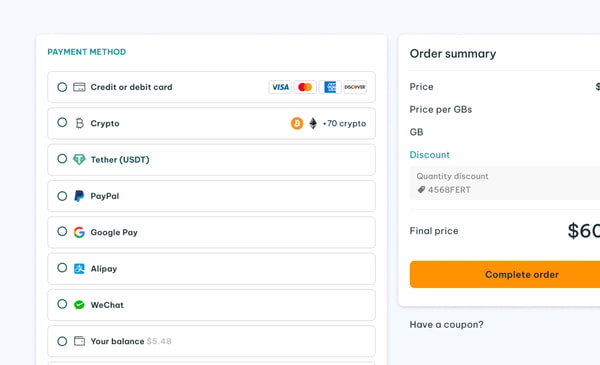Click the +70 crypto text

point(344,124)
